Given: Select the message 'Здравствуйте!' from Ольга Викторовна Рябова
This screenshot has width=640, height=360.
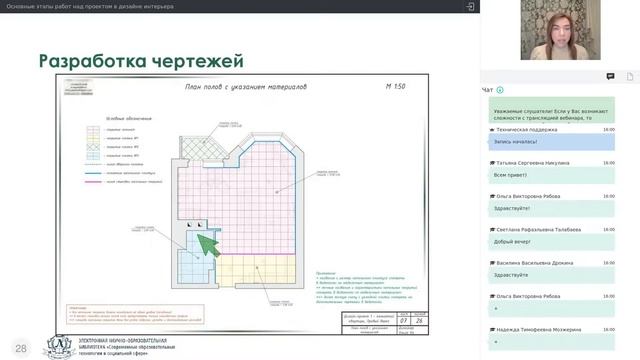Looking at the screenshot, I should pos(552,209).
